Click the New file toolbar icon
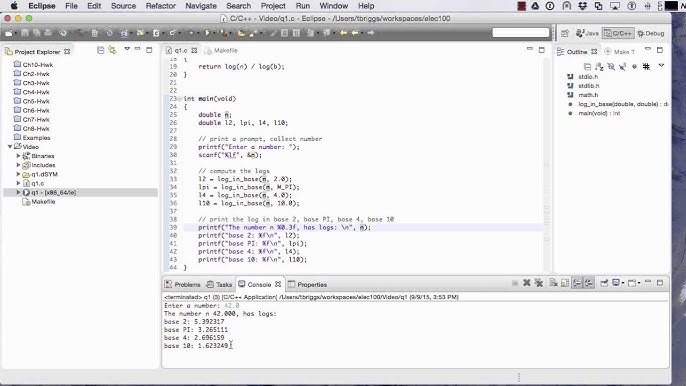 [x=8, y=33]
